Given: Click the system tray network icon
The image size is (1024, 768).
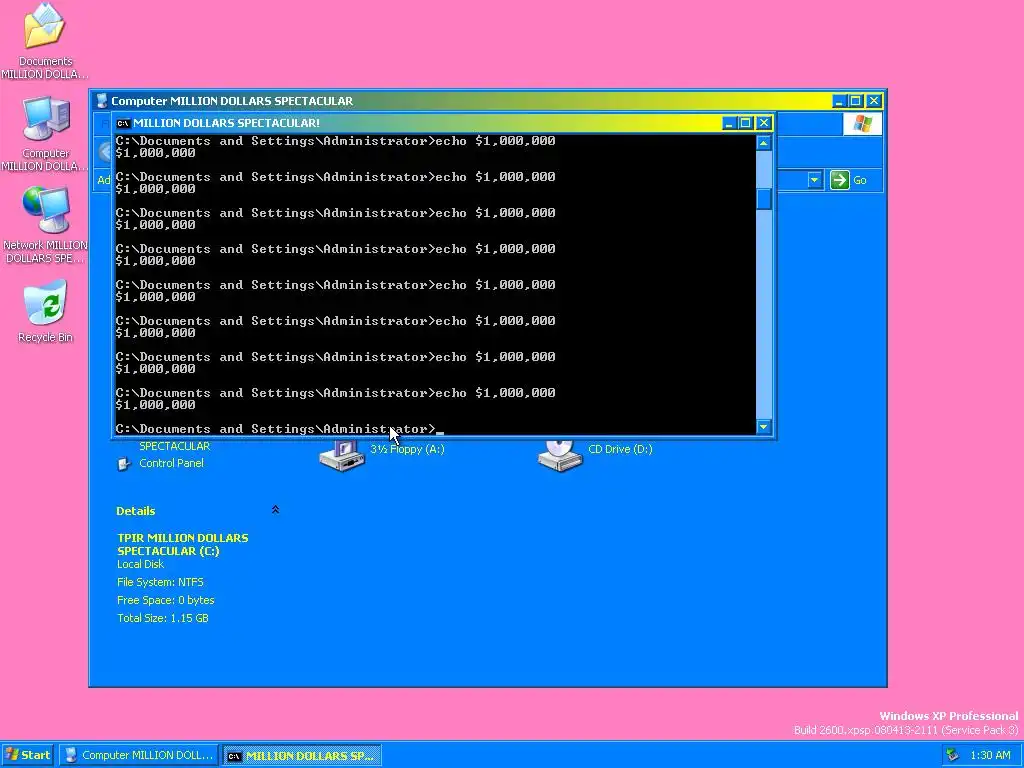Looking at the screenshot, I should 953,755.
